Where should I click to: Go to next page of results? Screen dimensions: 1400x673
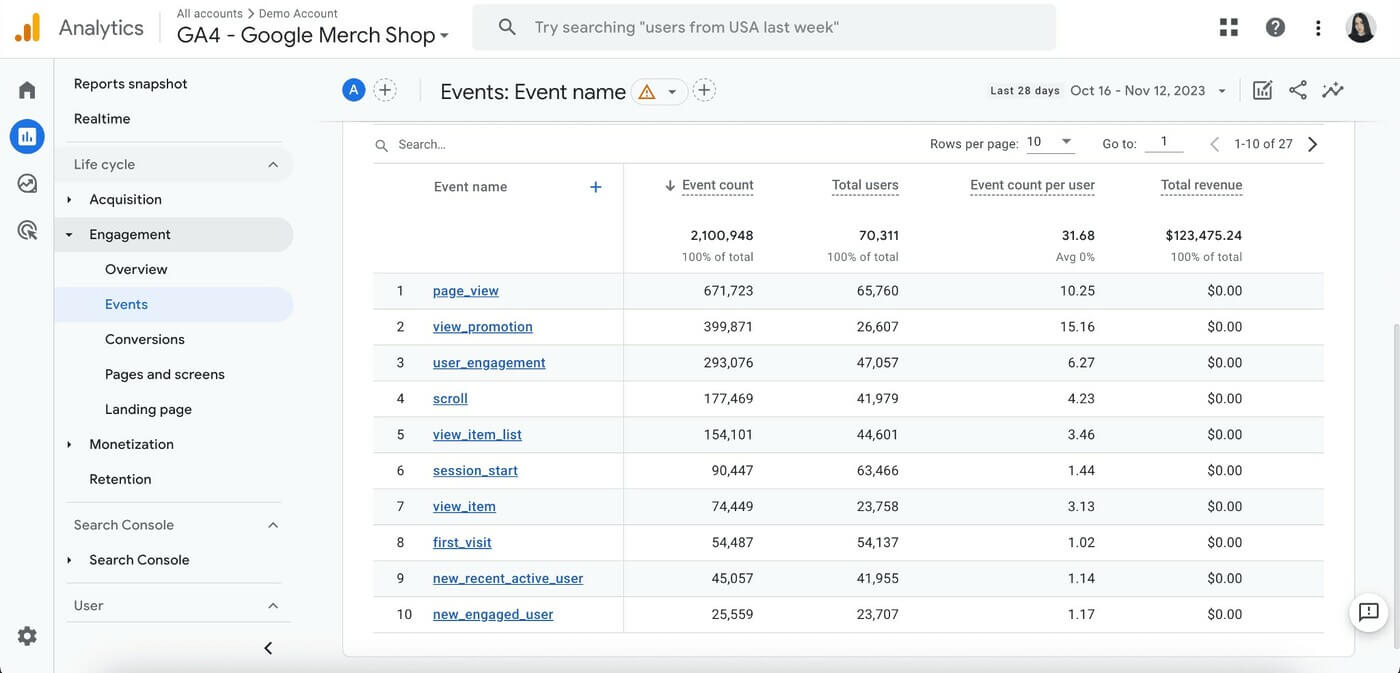(x=1313, y=144)
